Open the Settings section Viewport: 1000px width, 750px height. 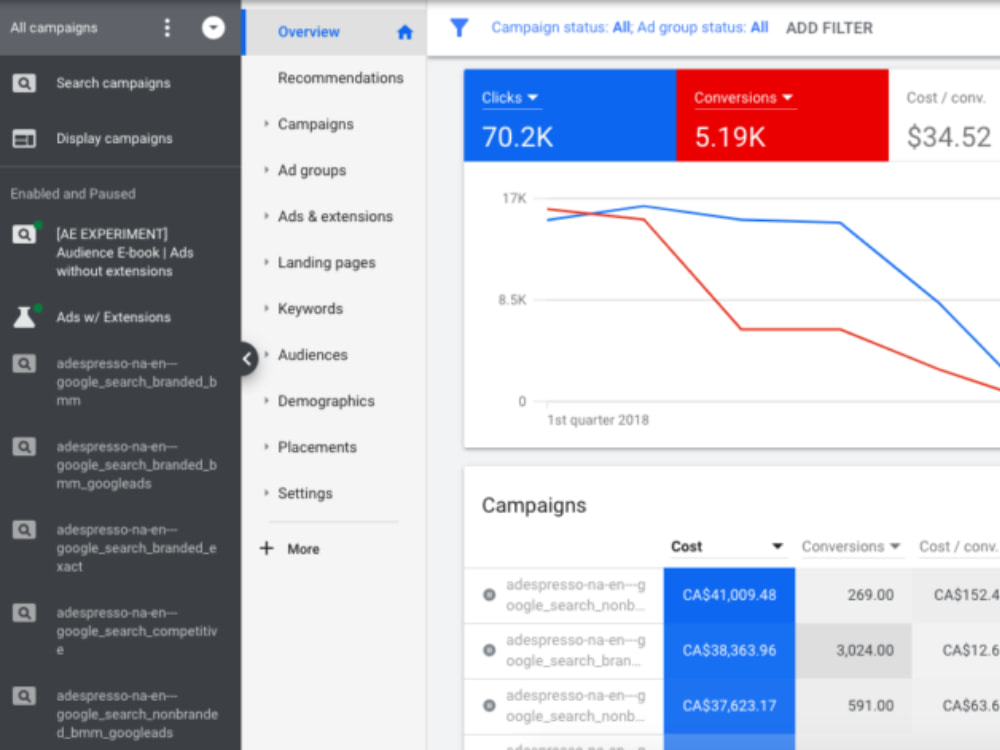point(305,494)
